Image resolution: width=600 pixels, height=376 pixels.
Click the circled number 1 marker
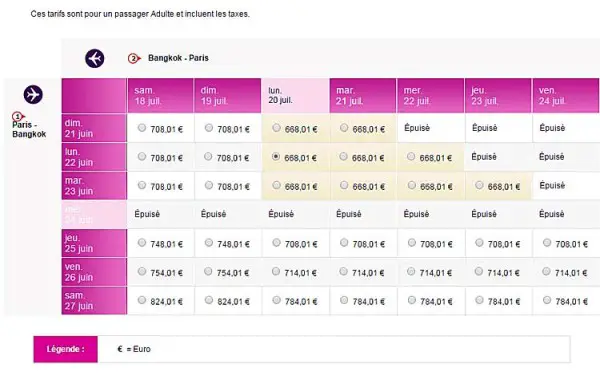click(18, 116)
